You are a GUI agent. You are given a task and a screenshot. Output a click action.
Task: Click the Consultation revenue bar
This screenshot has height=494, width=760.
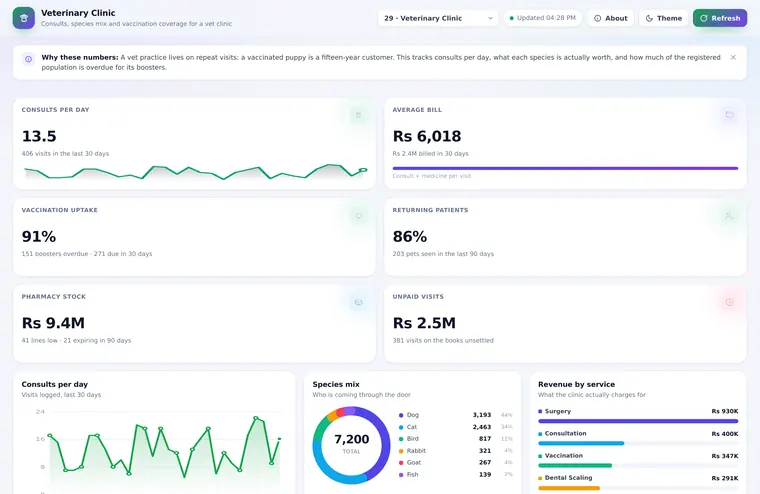(581, 443)
